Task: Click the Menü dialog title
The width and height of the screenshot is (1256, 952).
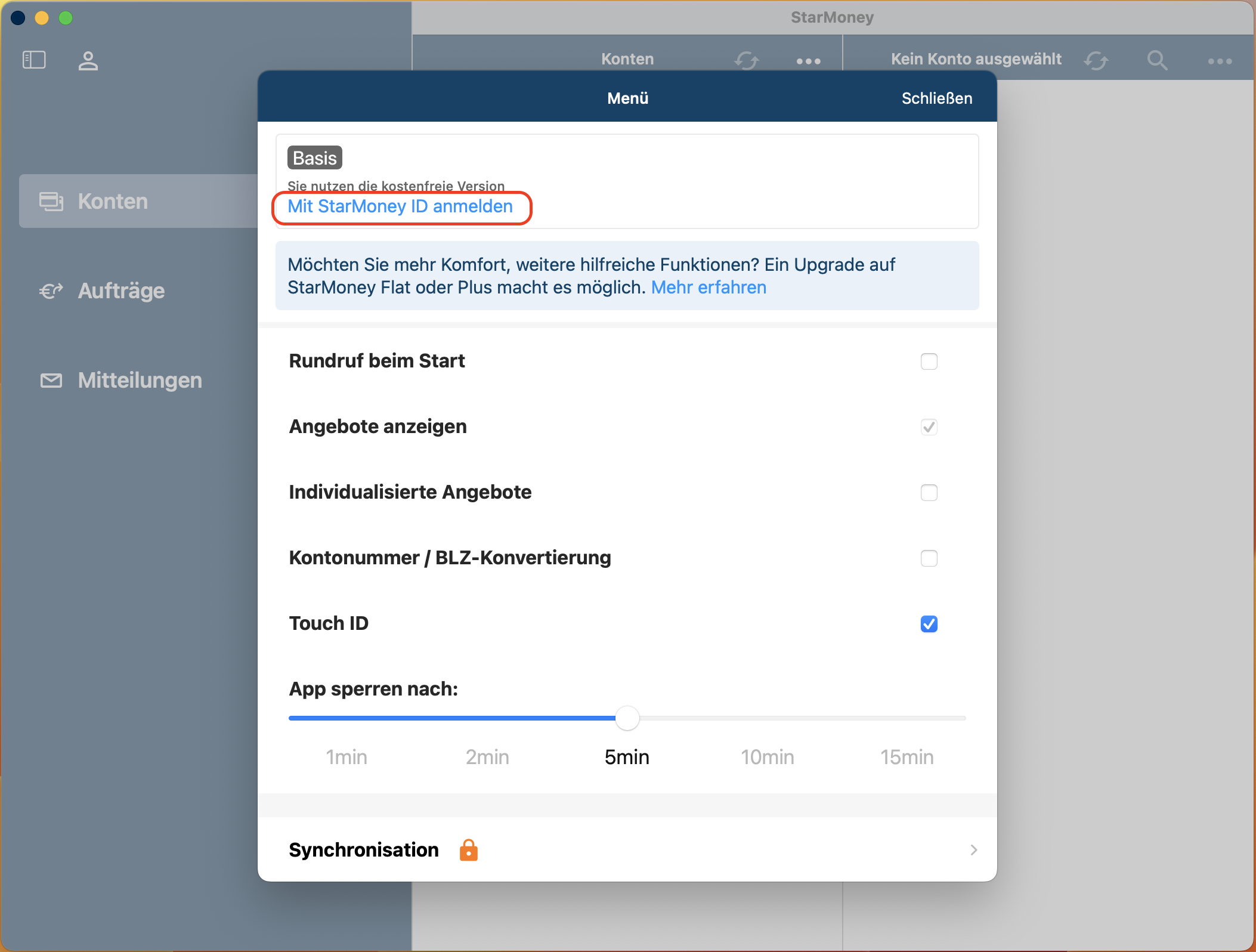Action: (627, 98)
